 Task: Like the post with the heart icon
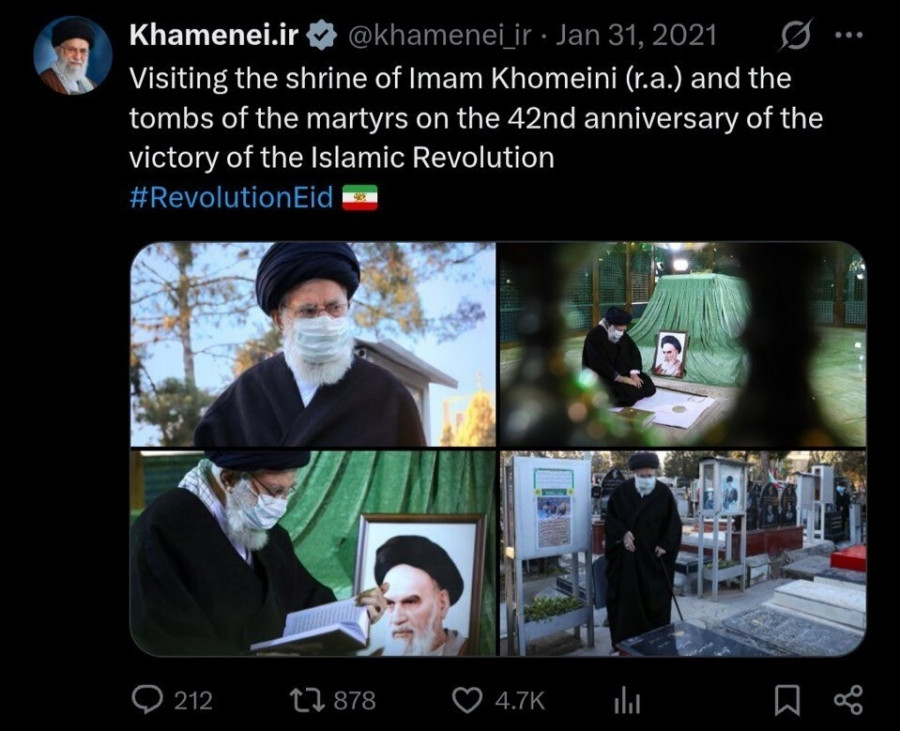coord(467,700)
